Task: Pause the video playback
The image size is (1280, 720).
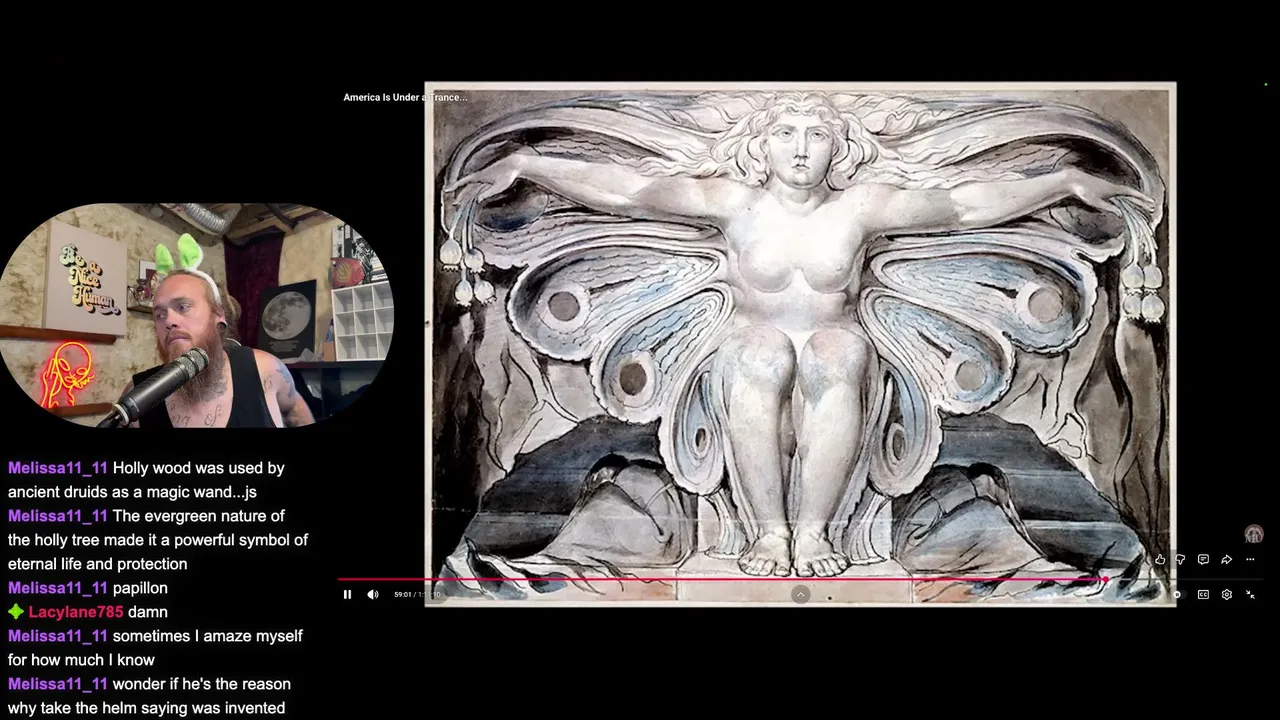Action: pyautogui.click(x=347, y=594)
